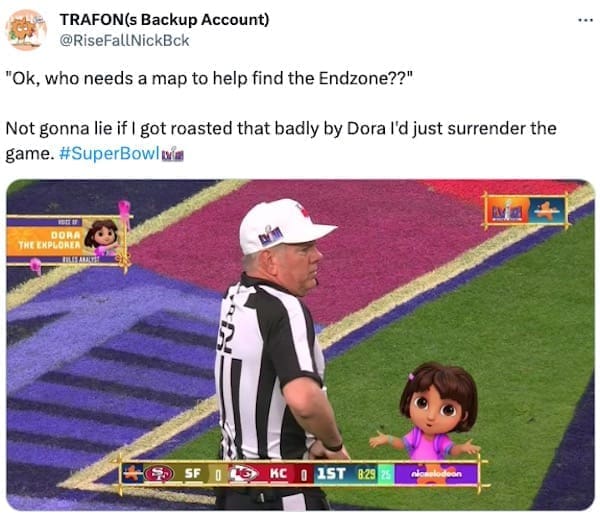Image resolution: width=600 pixels, height=515 pixels.
Task: Click the Nickelodeon logo on the scorebug
Action: pyautogui.click(x=437, y=474)
